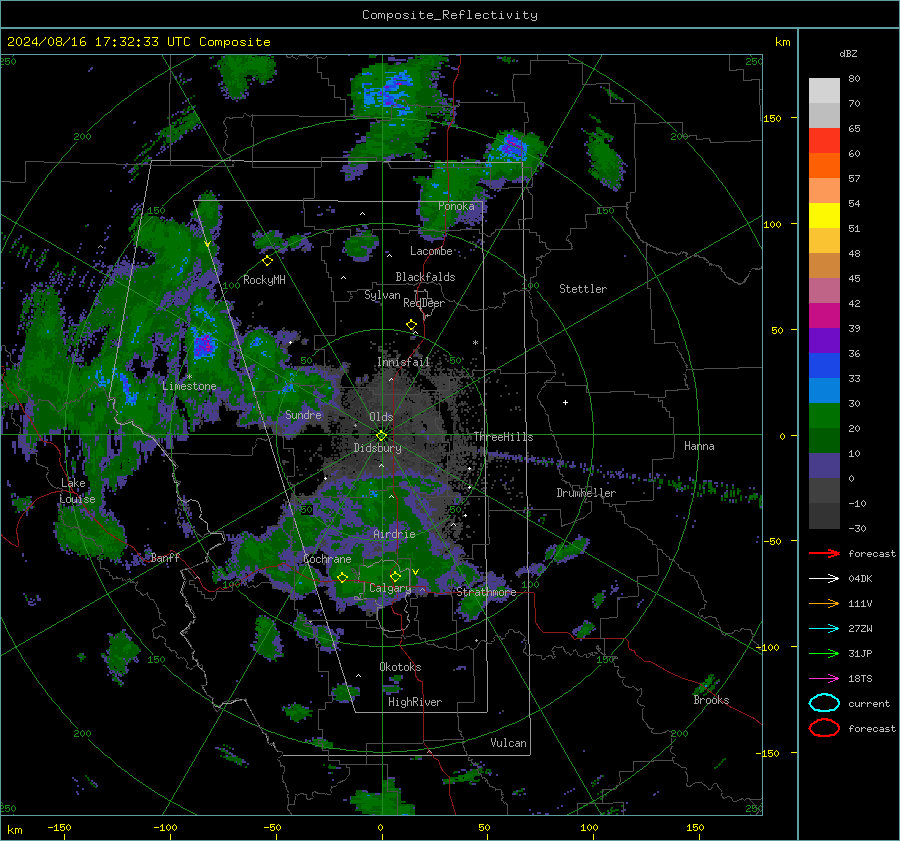Click the Okotoks label
Screen dimensions: 900x841
pyautogui.click(x=400, y=667)
